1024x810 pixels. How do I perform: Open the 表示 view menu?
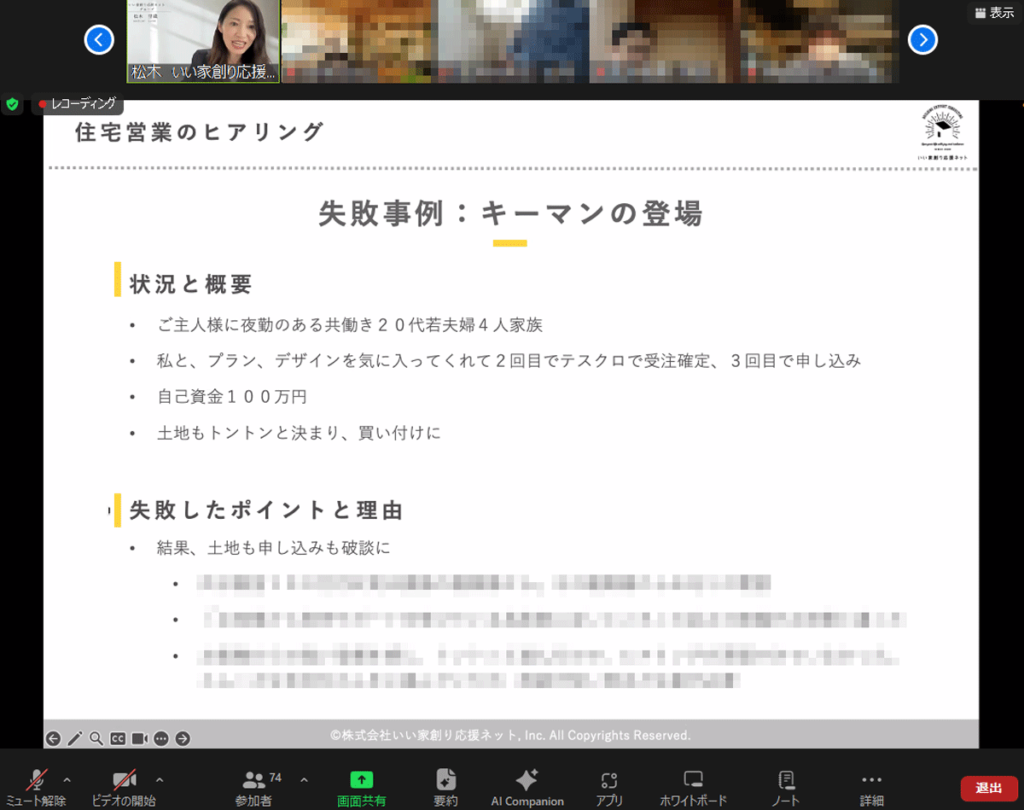click(993, 13)
